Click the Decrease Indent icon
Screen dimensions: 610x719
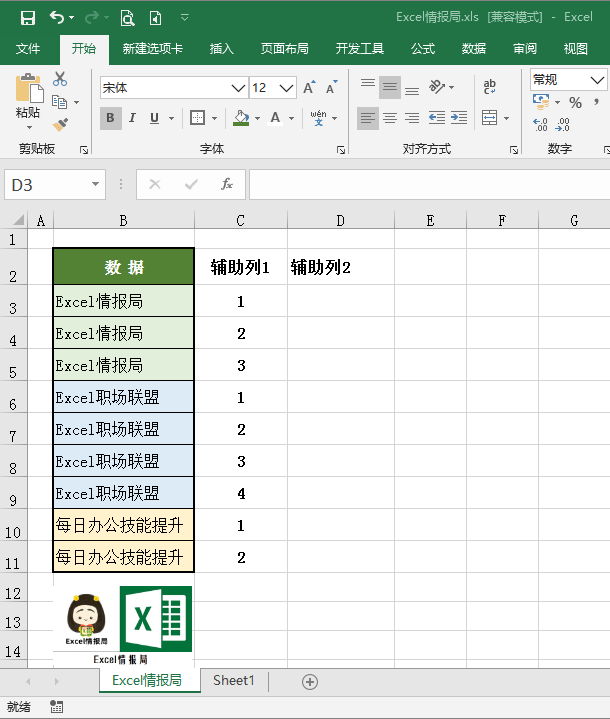[x=437, y=118]
